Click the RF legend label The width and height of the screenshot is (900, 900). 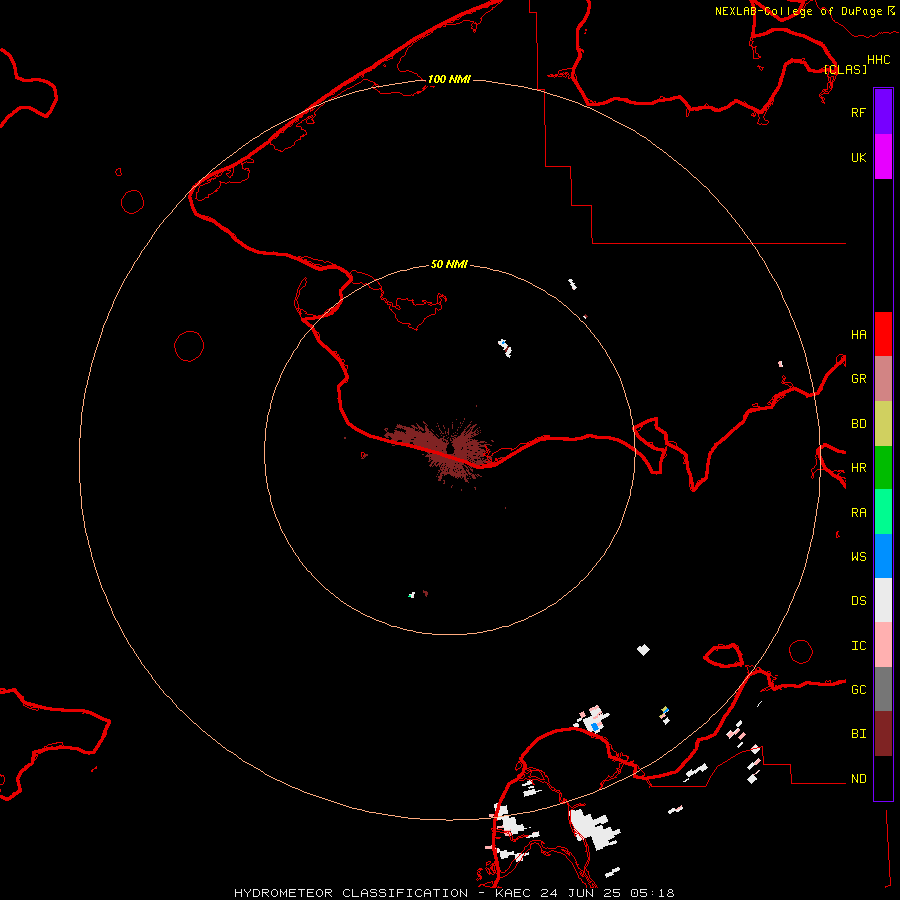pyautogui.click(x=858, y=112)
